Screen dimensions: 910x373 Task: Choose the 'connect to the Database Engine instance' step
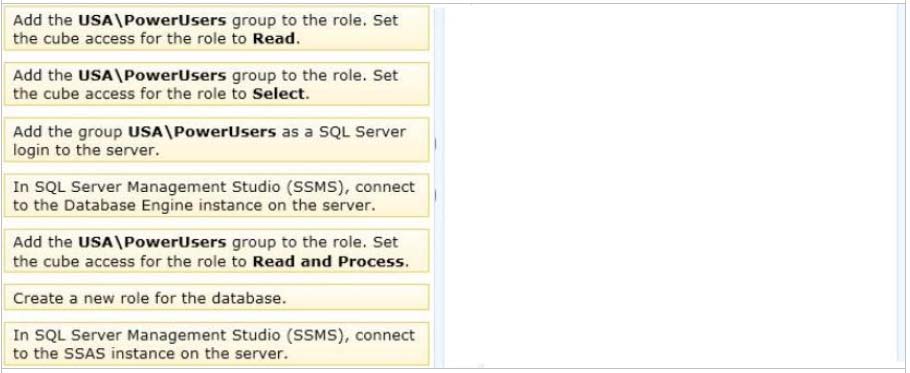pos(216,195)
